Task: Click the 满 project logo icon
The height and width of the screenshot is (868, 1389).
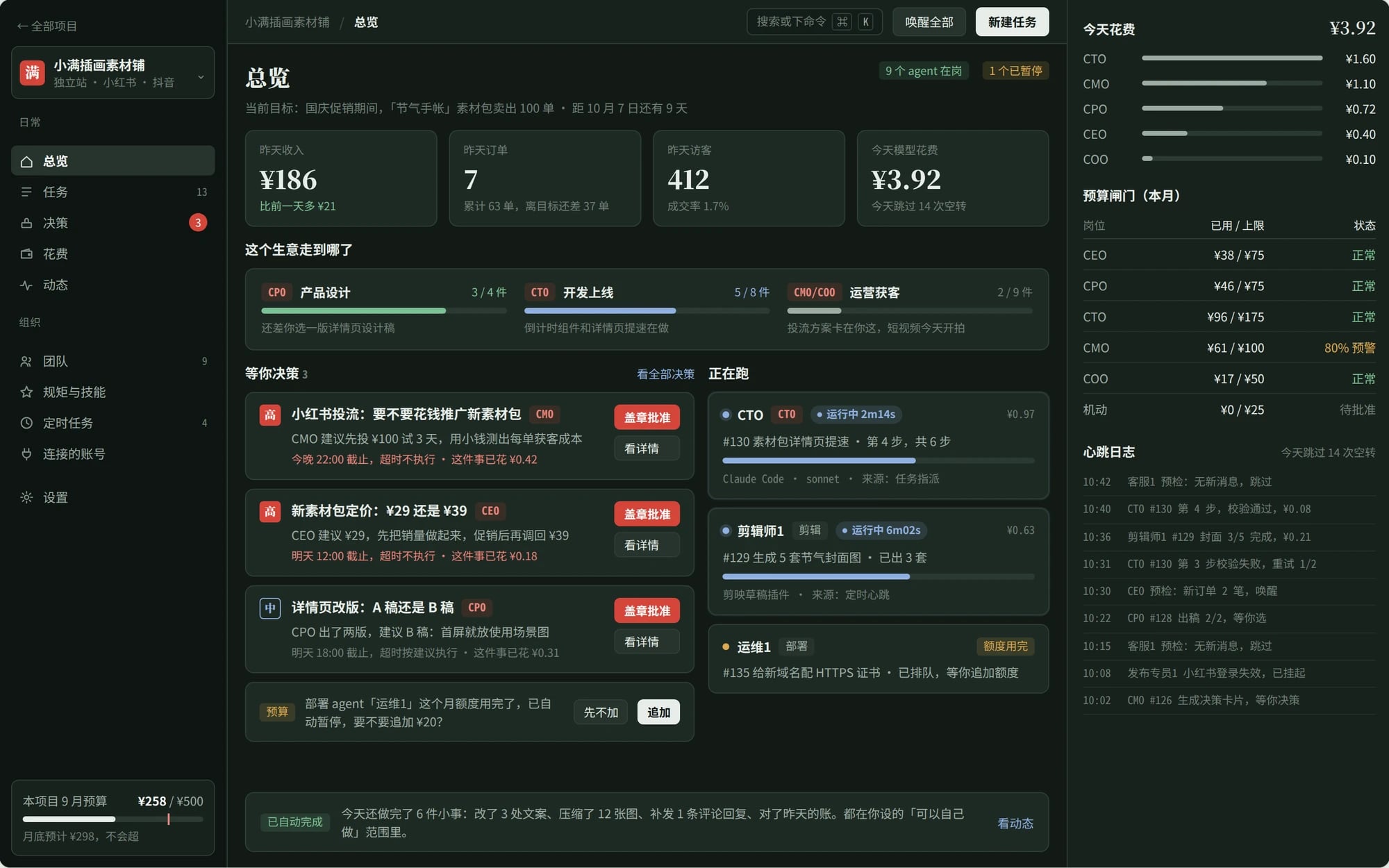Action: click(x=32, y=72)
